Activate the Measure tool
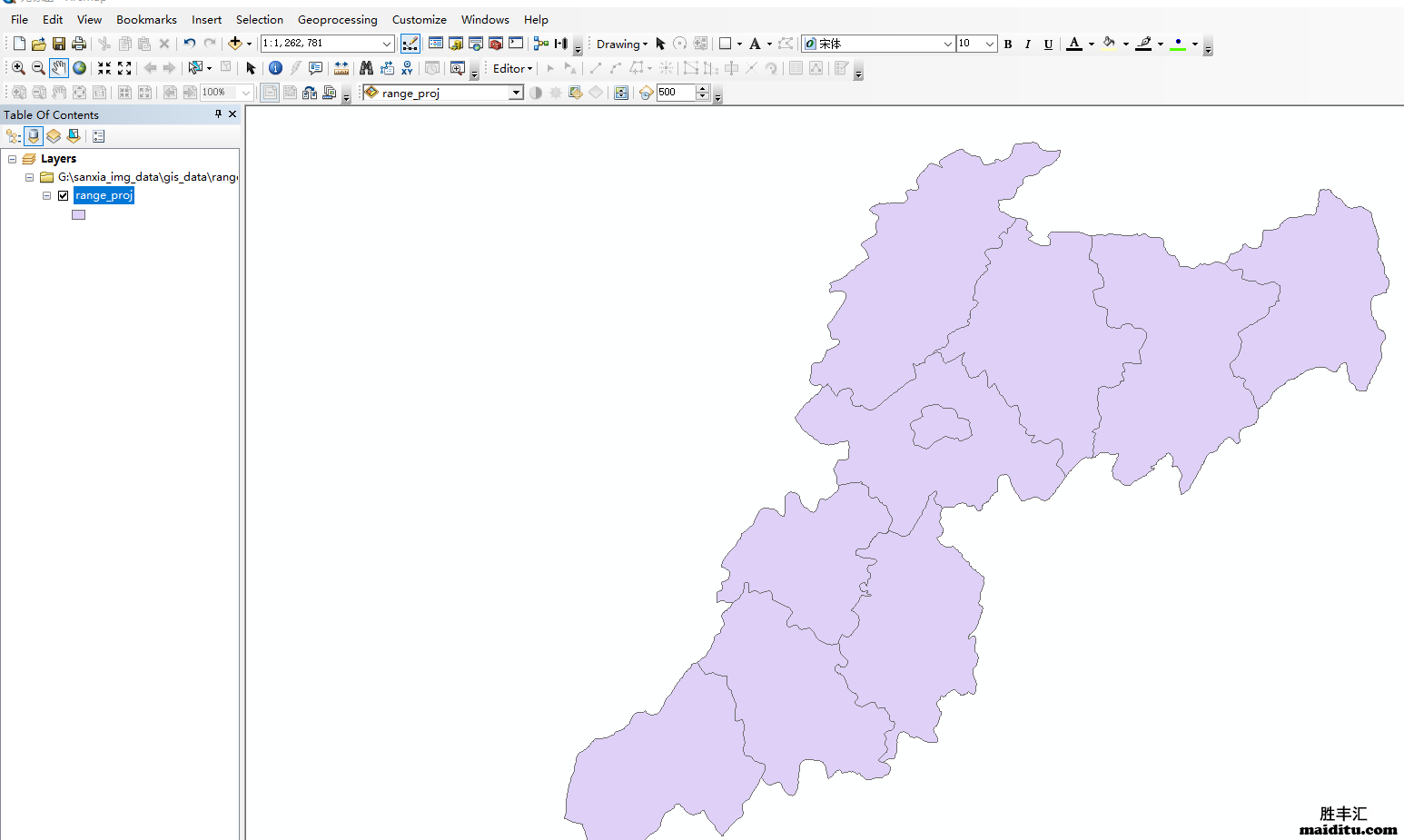Viewport: 1404px width, 840px height. (341, 67)
